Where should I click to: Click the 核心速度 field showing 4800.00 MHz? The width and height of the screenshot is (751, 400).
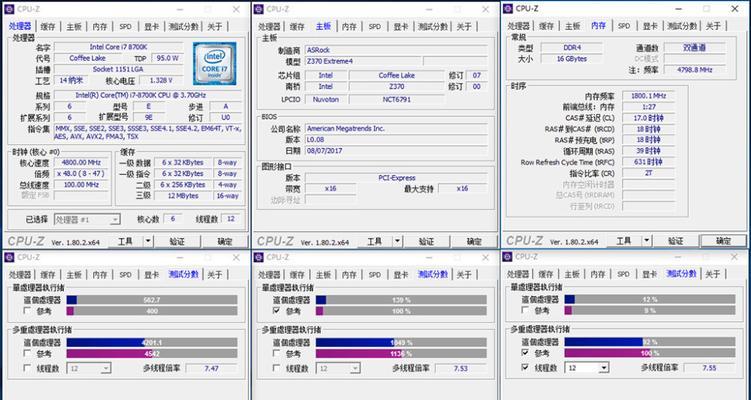tap(82, 162)
